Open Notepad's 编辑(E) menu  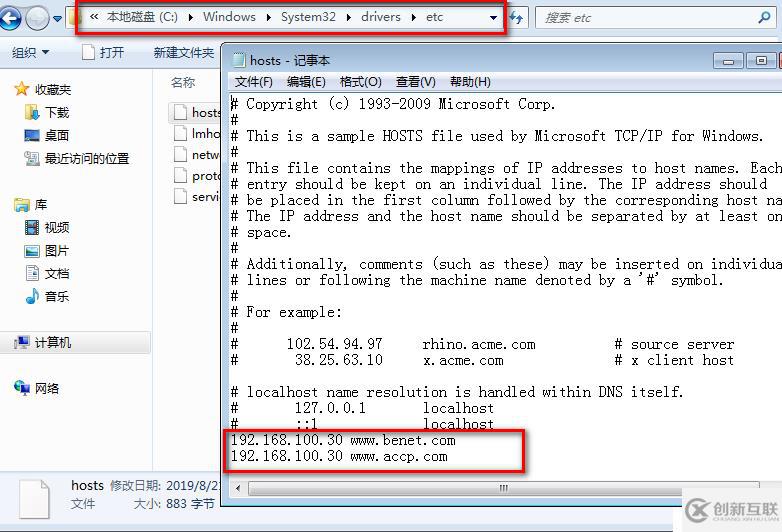pos(306,82)
